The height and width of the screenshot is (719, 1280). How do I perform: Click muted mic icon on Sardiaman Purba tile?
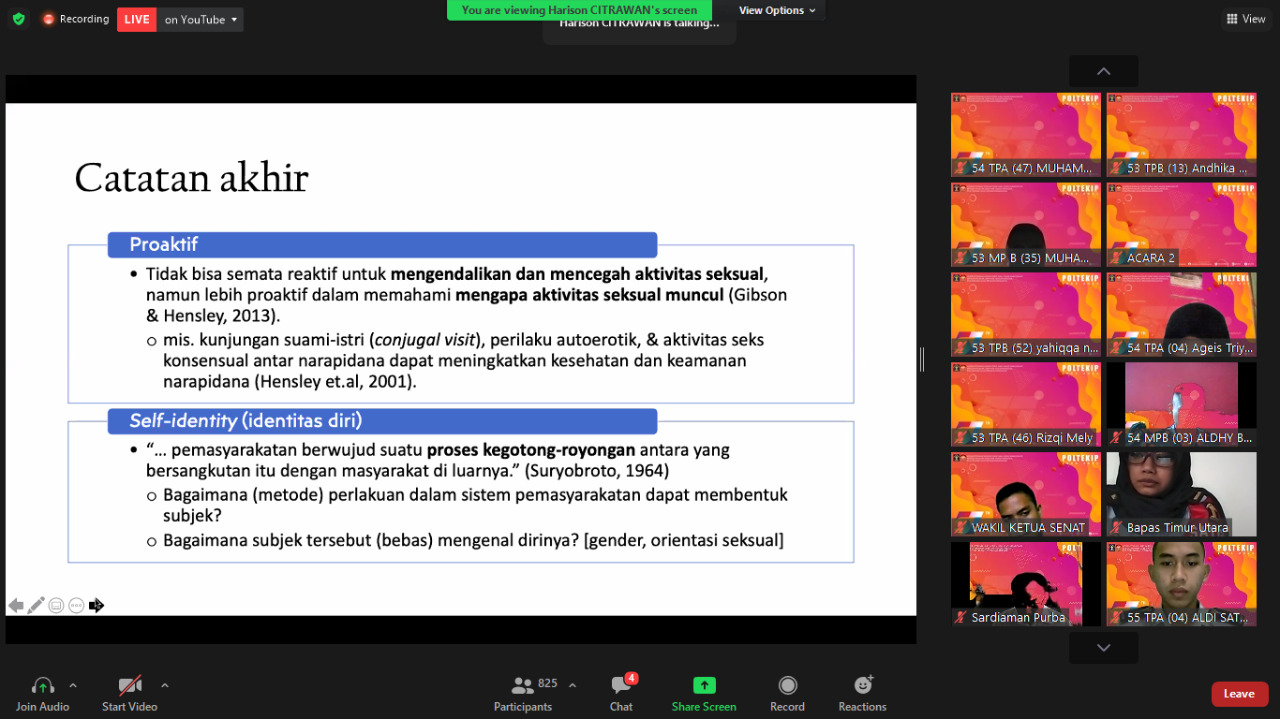[x=962, y=617]
